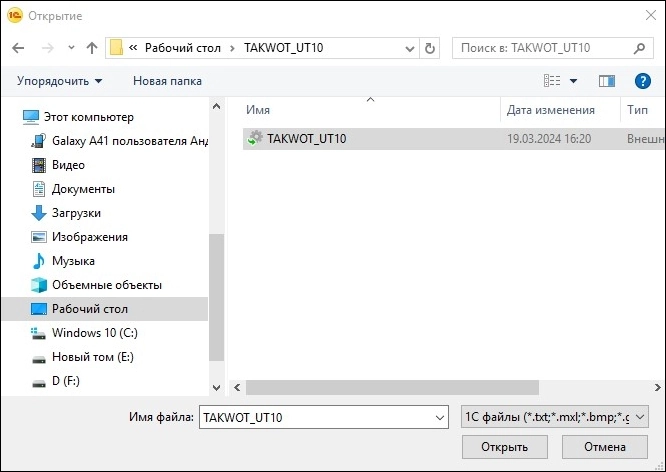Image resolution: width=666 pixels, height=472 pixels.
Task: Click the magnifier search icon
Action: [x=639, y=48]
